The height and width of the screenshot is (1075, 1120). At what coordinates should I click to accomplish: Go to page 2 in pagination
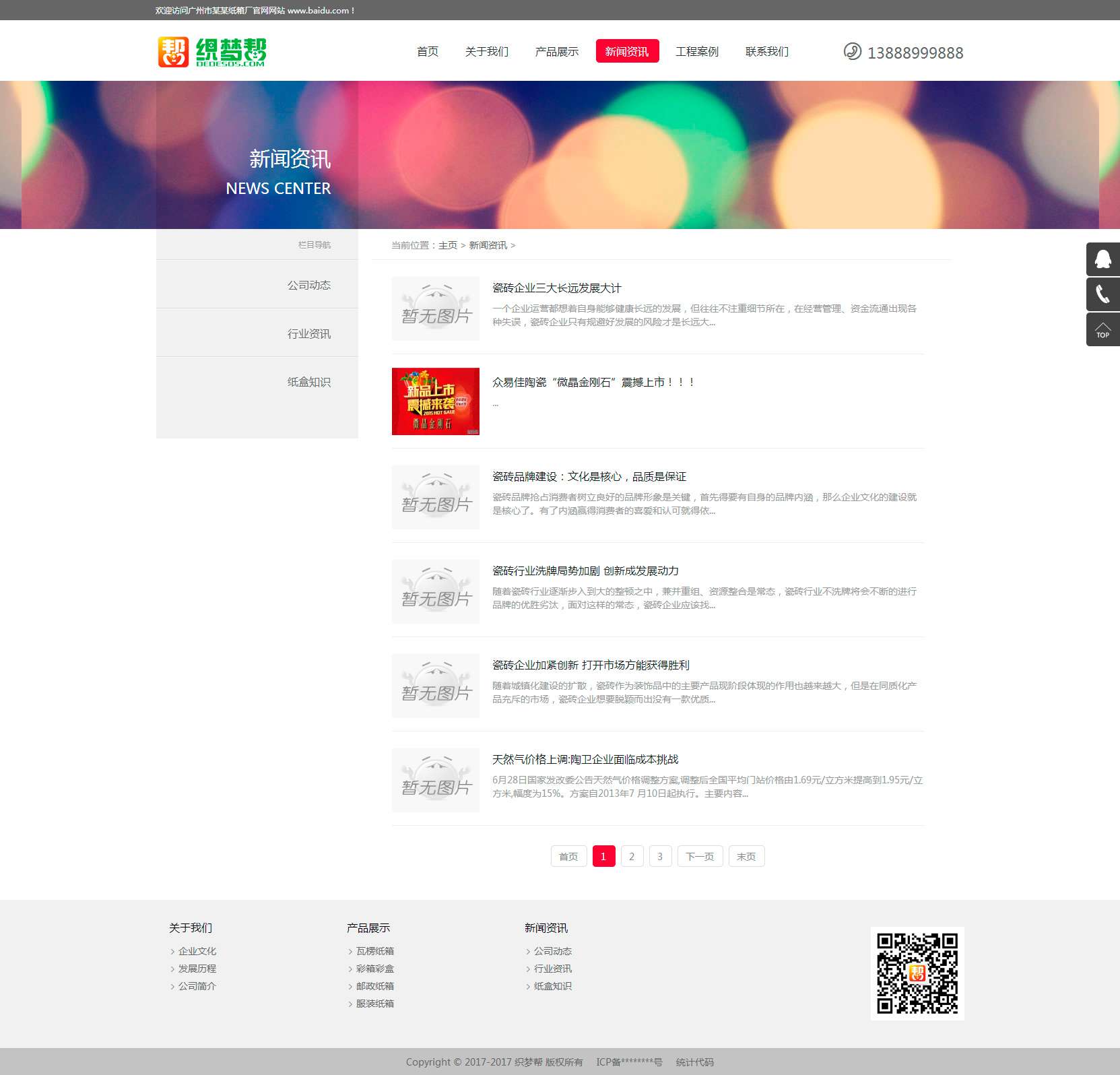click(632, 856)
